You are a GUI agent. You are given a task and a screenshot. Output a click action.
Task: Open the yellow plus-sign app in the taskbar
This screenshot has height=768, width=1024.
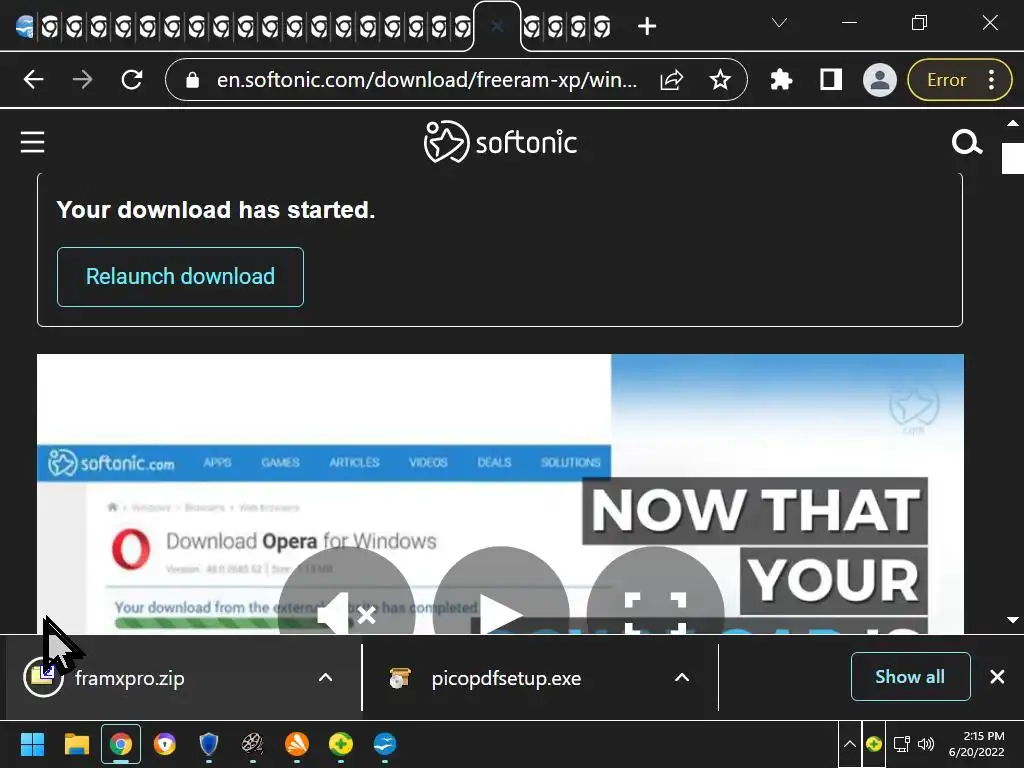[340, 744]
